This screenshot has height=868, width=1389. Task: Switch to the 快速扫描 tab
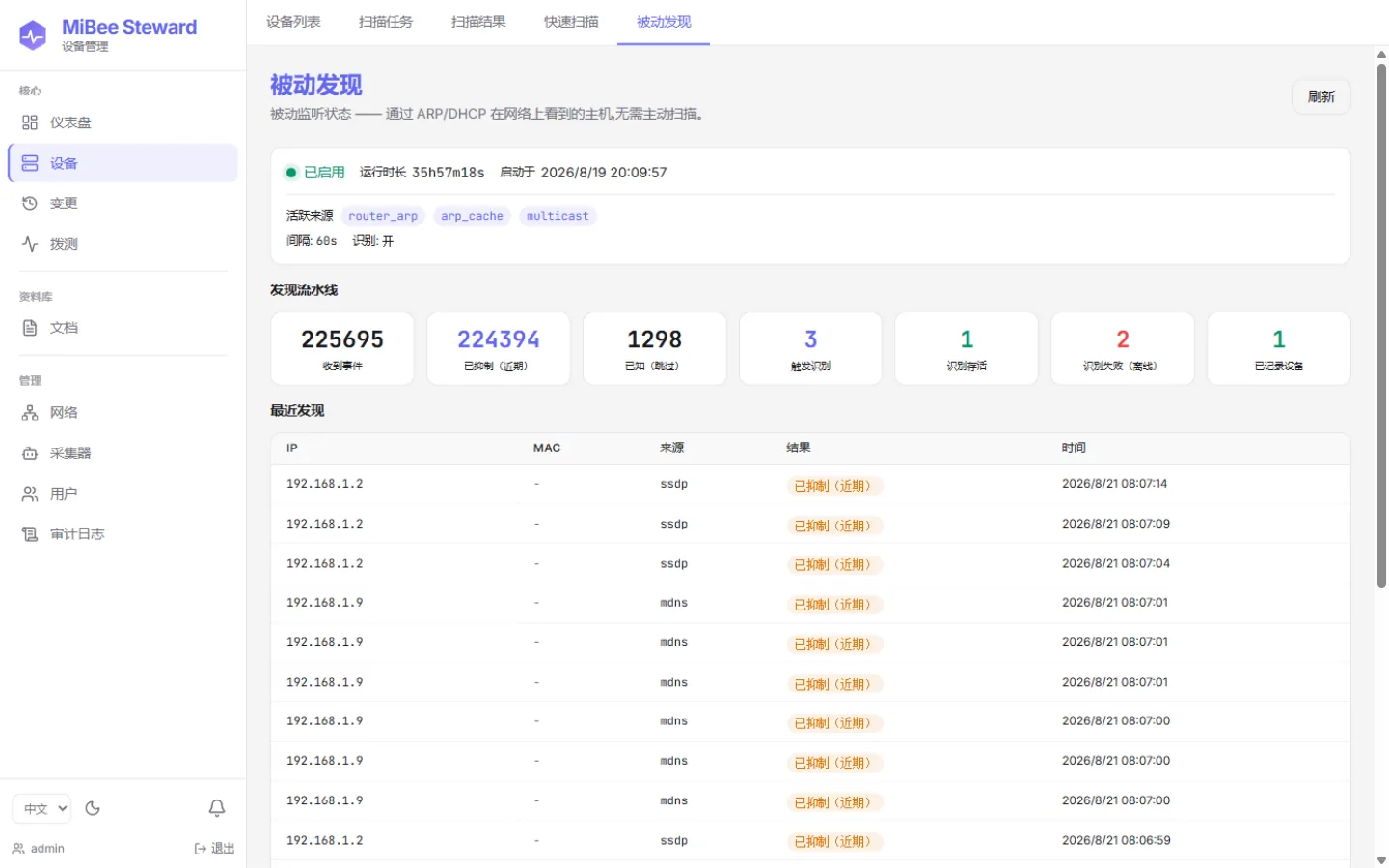point(571,22)
